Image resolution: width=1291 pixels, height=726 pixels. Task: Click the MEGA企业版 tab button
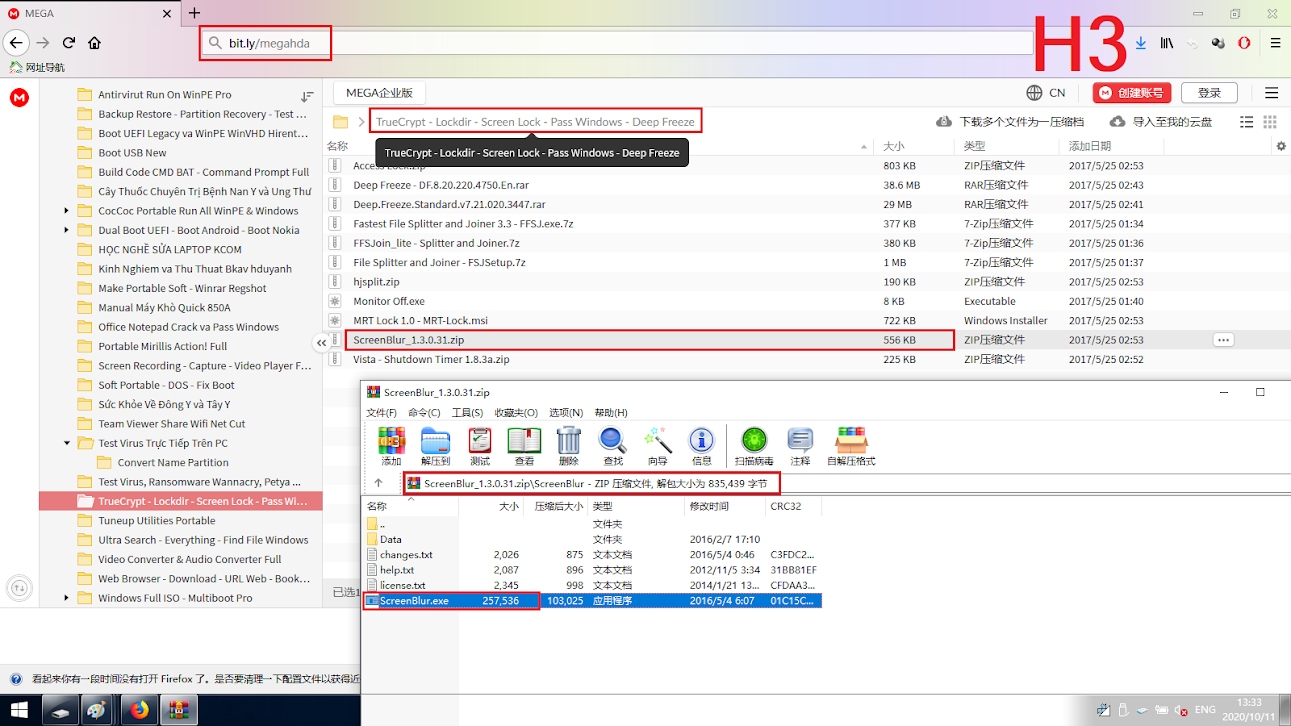point(379,93)
